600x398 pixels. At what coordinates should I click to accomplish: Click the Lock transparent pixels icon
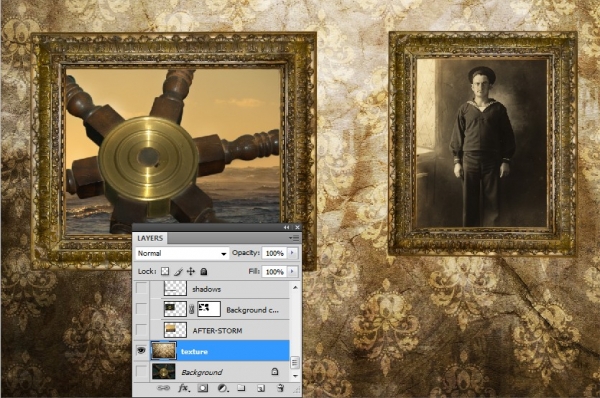pyautogui.click(x=165, y=271)
